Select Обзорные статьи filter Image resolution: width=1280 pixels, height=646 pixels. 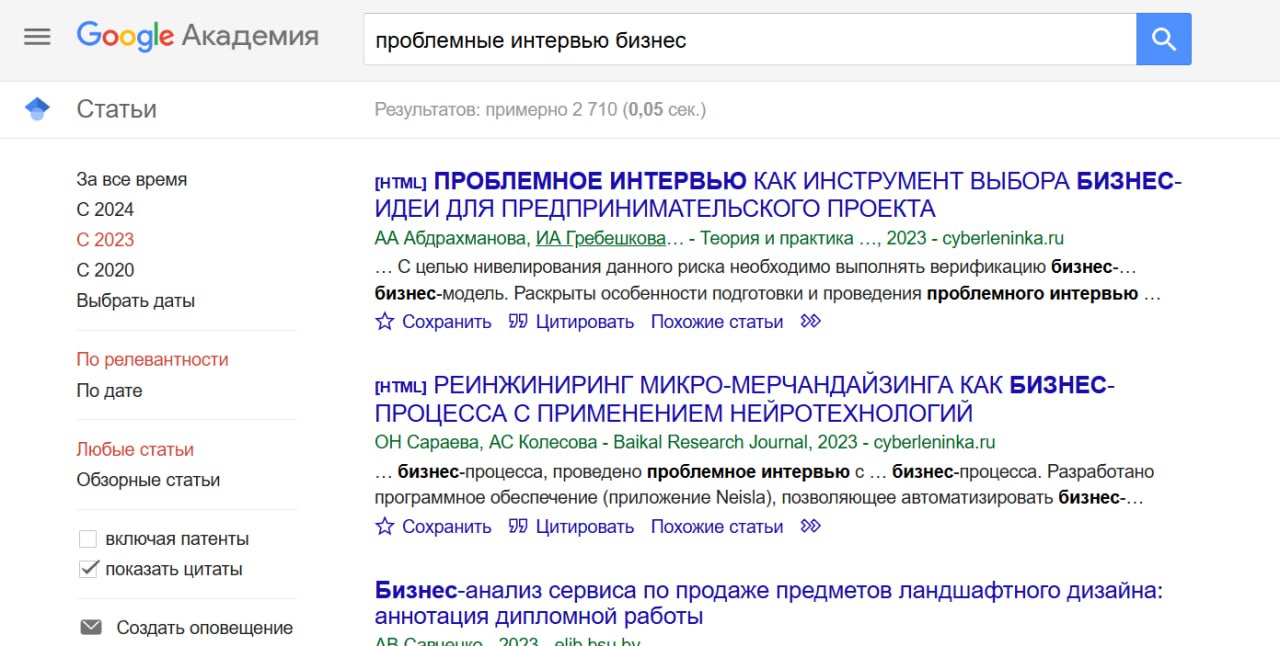(148, 480)
